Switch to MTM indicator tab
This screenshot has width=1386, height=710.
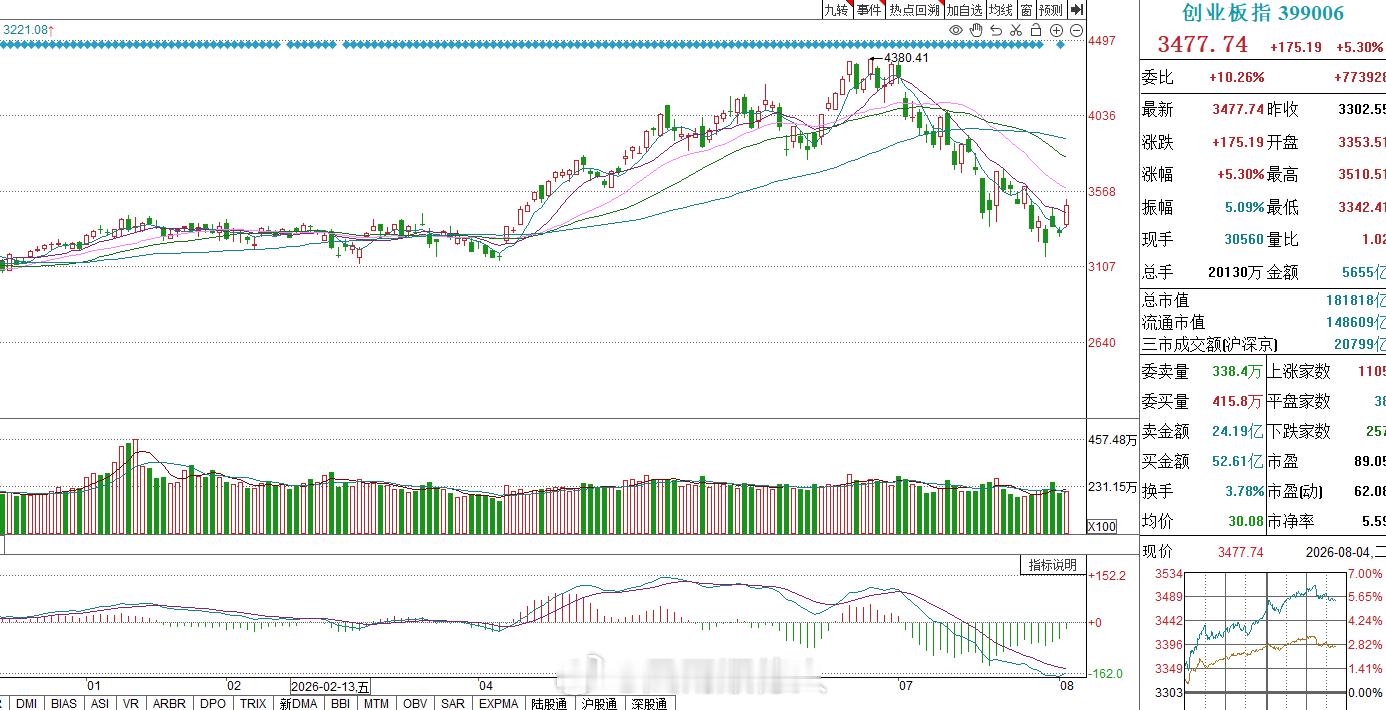pos(376,703)
